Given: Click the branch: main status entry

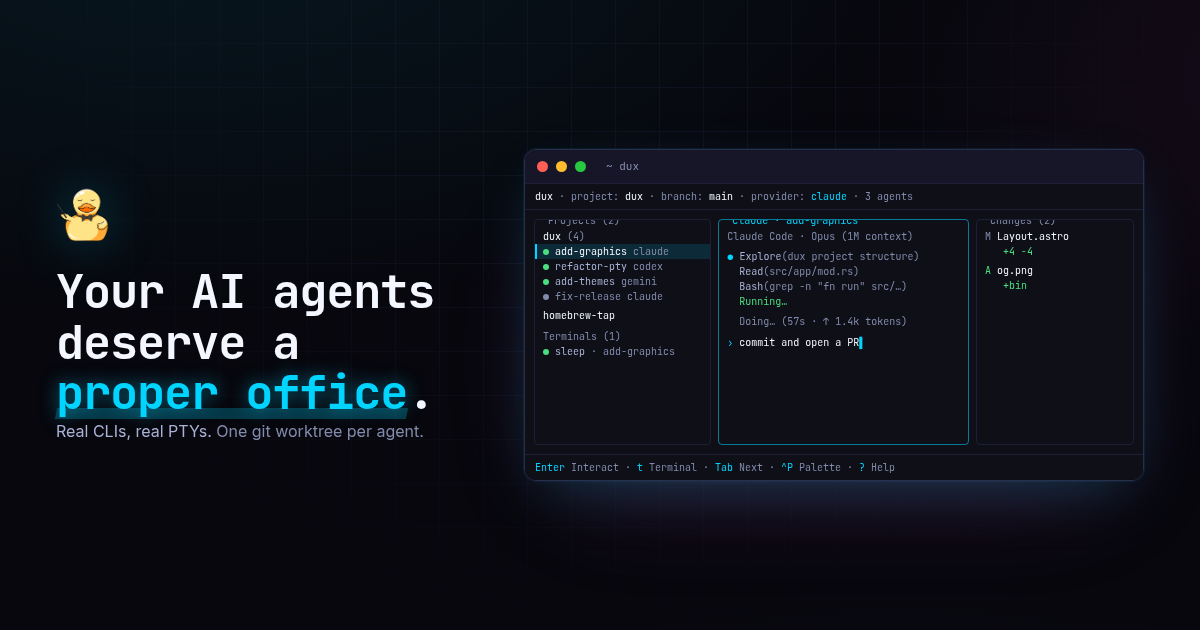Looking at the screenshot, I should pos(697,197).
